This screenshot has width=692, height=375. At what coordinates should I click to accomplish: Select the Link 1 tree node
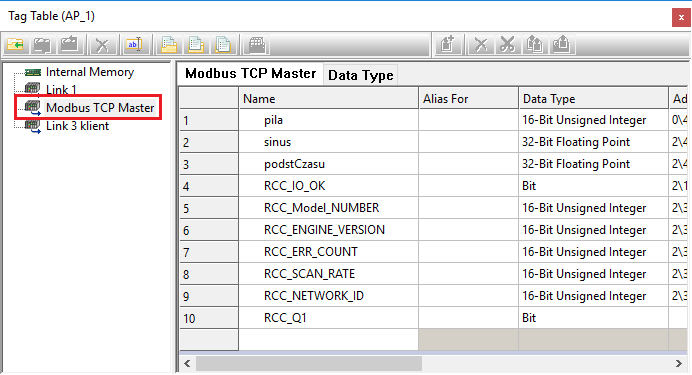(61, 90)
